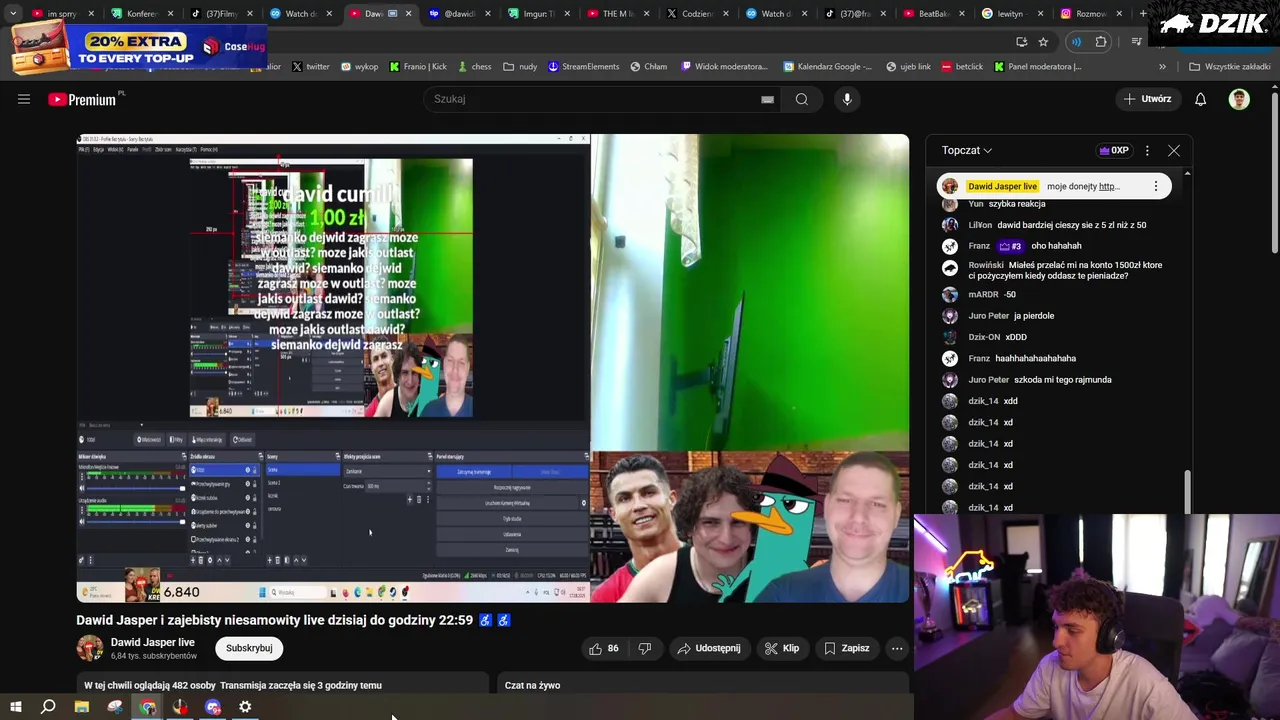
Task: Click the Utwórz create button
Action: coord(1148,99)
